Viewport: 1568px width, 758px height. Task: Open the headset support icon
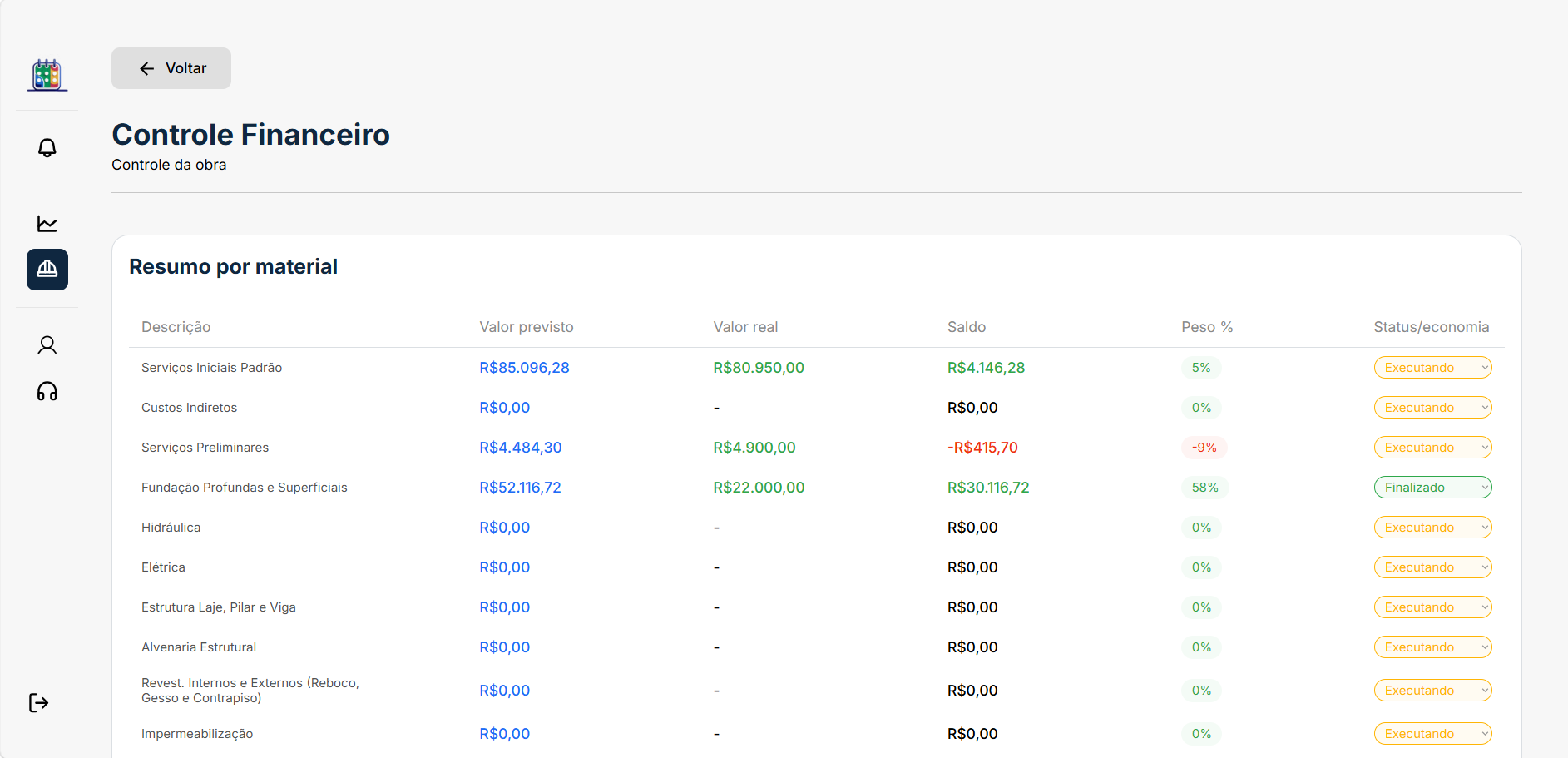coord(47,391)
